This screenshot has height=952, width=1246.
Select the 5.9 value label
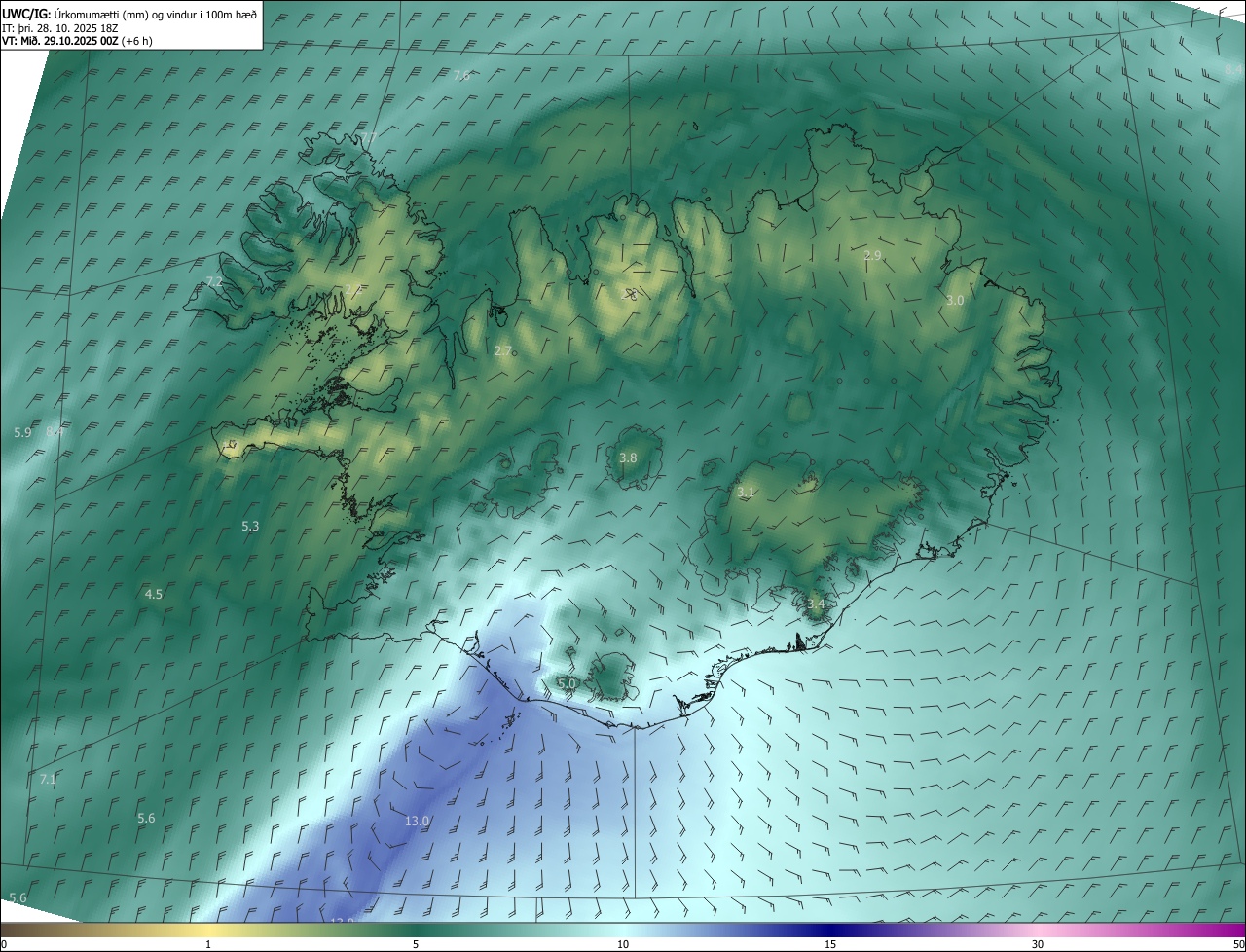click(x=22, y=432)
